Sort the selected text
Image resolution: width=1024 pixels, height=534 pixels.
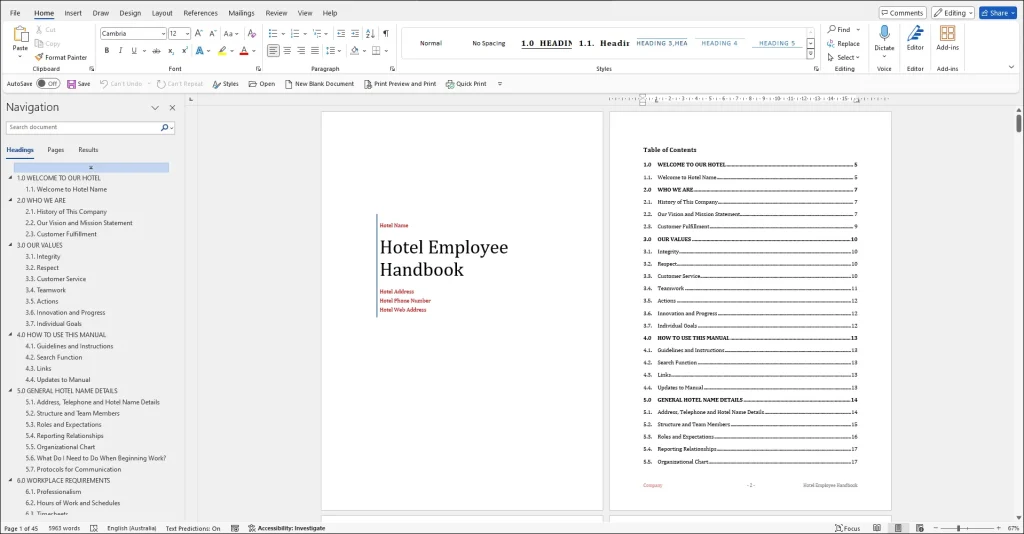click(x=370, y=33)
